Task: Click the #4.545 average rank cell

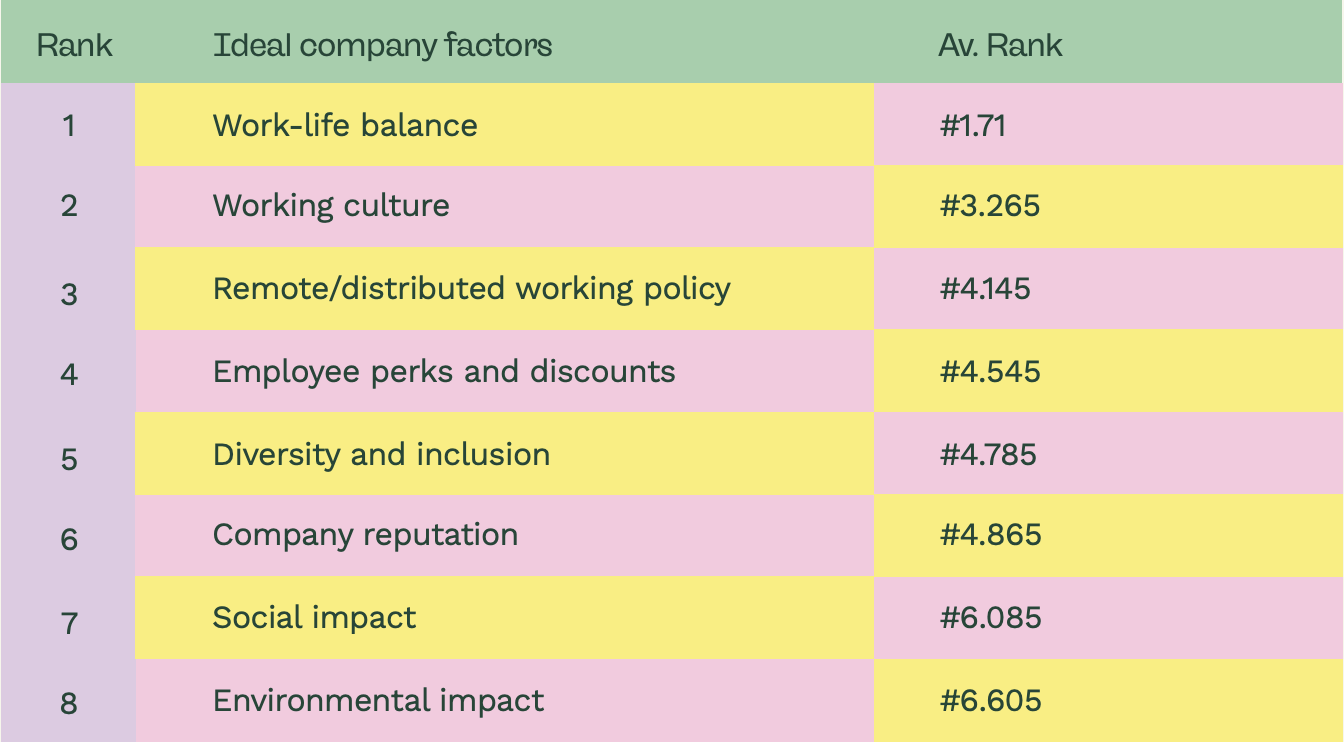Action: 1108,371
